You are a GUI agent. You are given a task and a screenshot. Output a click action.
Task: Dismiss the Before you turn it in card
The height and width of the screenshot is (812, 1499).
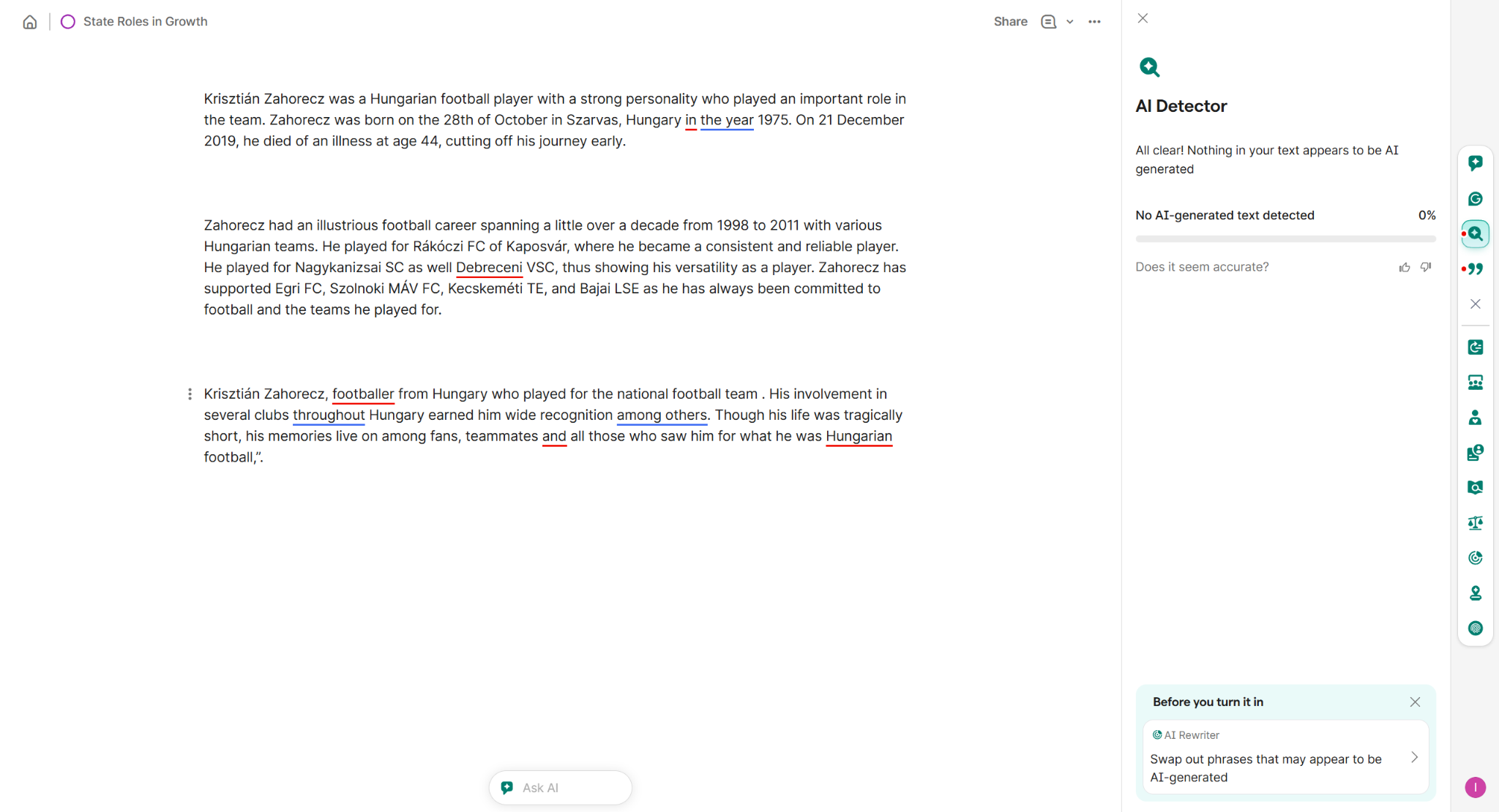[x=1415, y=702]
